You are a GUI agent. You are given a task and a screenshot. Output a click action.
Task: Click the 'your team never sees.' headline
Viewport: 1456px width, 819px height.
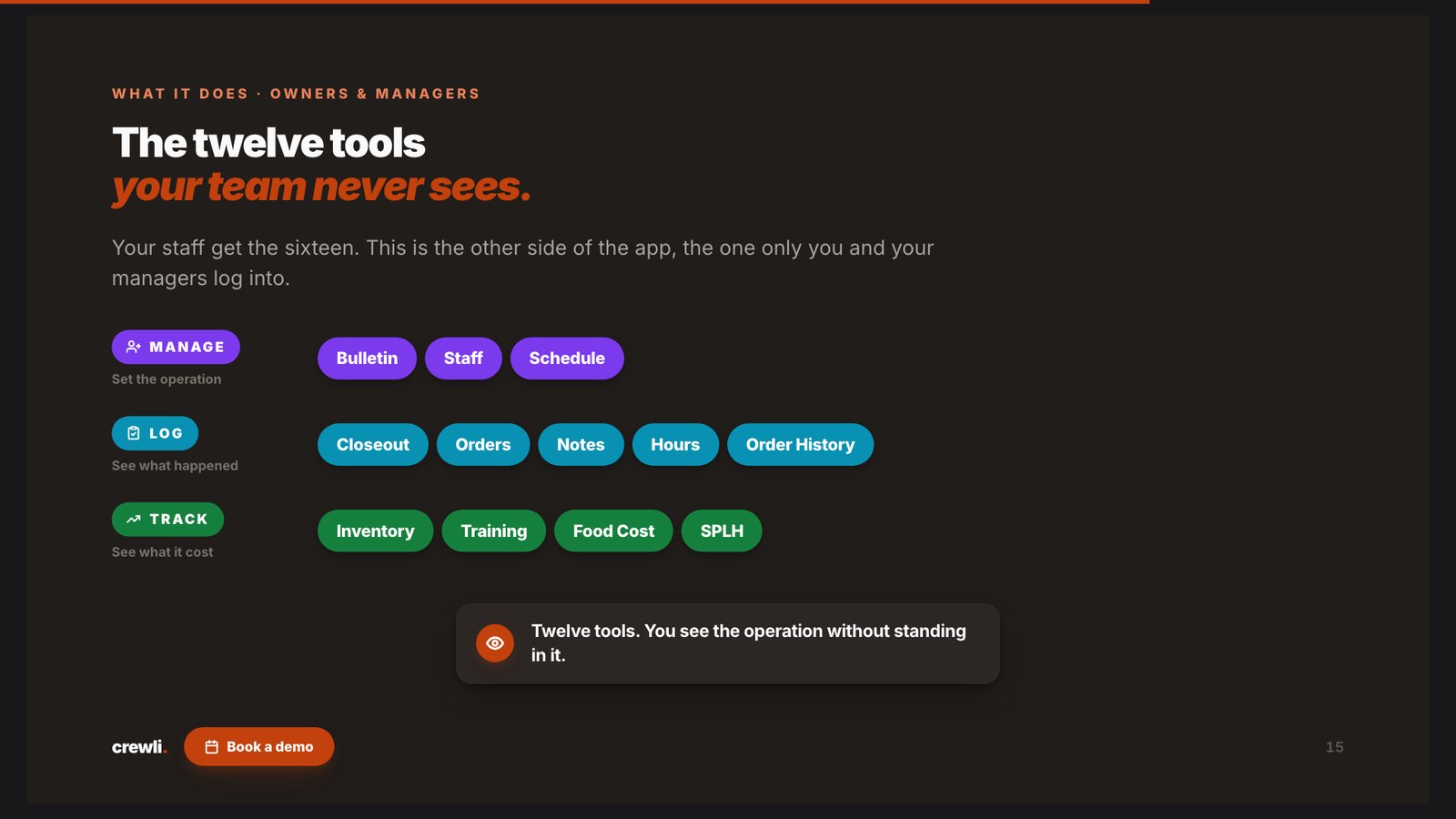(x=321, y=187)
